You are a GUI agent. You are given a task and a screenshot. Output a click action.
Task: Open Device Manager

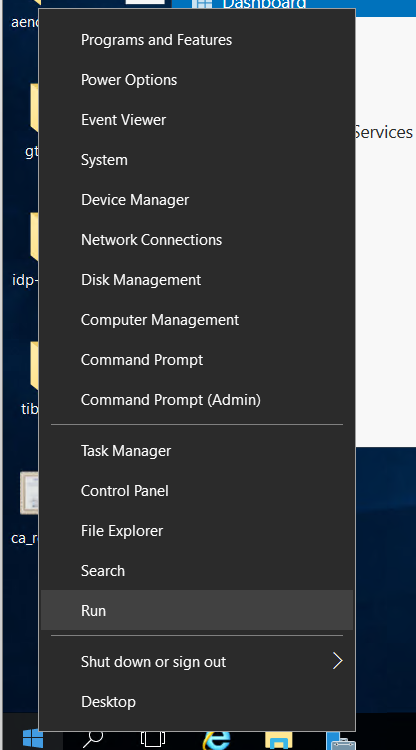coord(197,199)
